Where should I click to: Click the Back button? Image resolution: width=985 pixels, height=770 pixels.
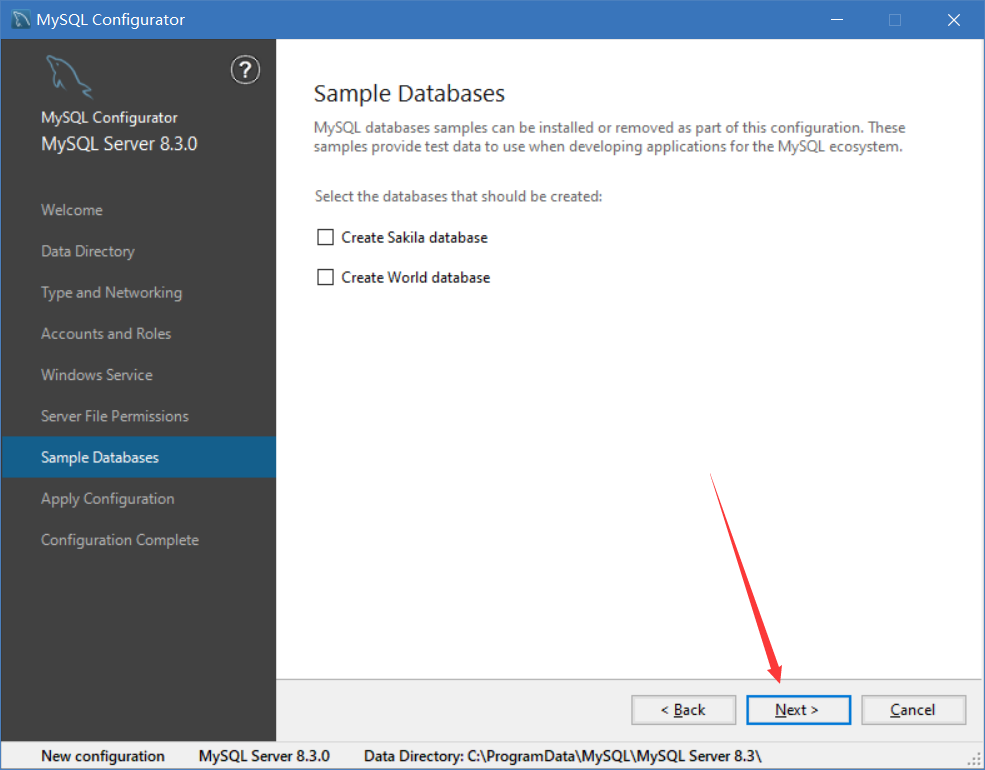(x=683, y=710)
